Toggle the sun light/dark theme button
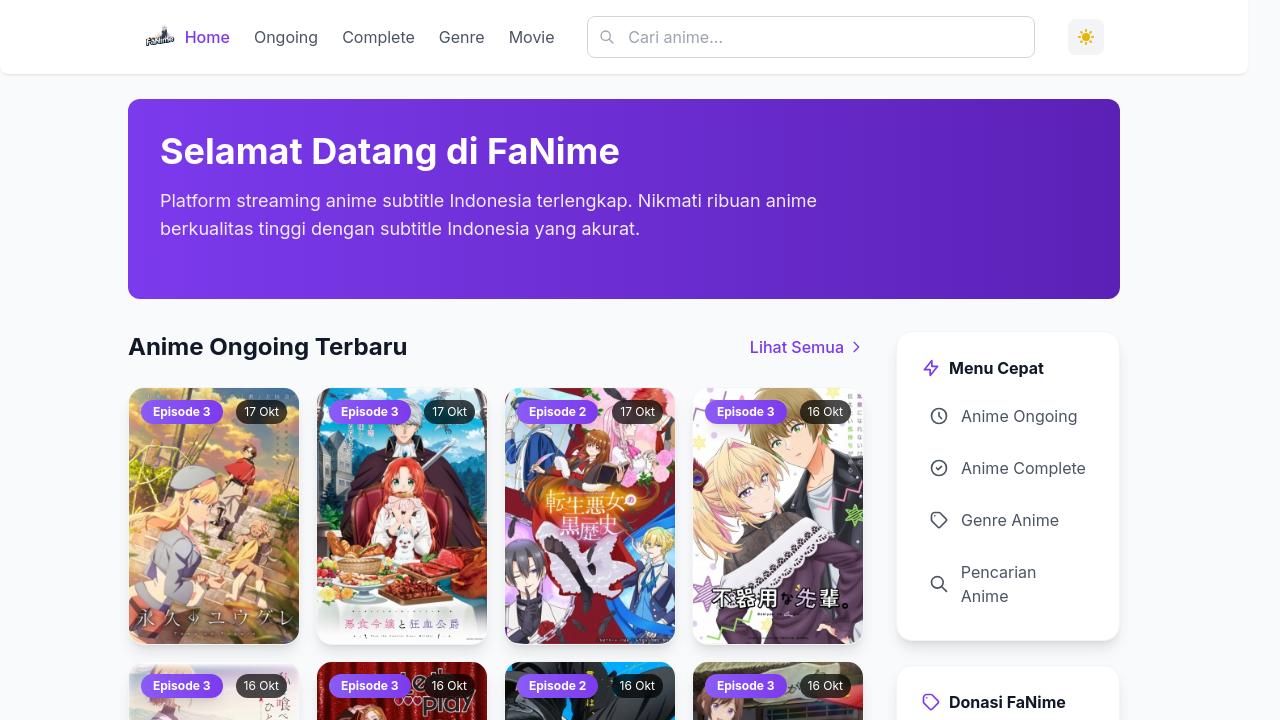This screenshot has width=1280, height=720. click(x=1085, y=37)
